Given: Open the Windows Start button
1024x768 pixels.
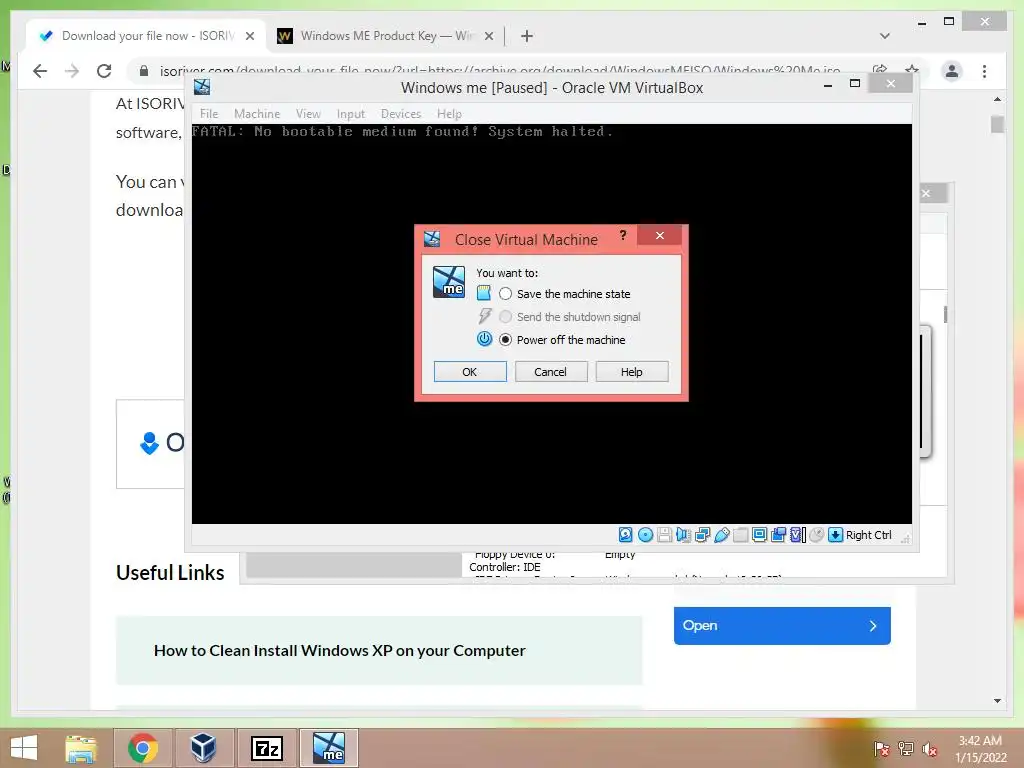Looking at the screenshot, I should [24, 748].
